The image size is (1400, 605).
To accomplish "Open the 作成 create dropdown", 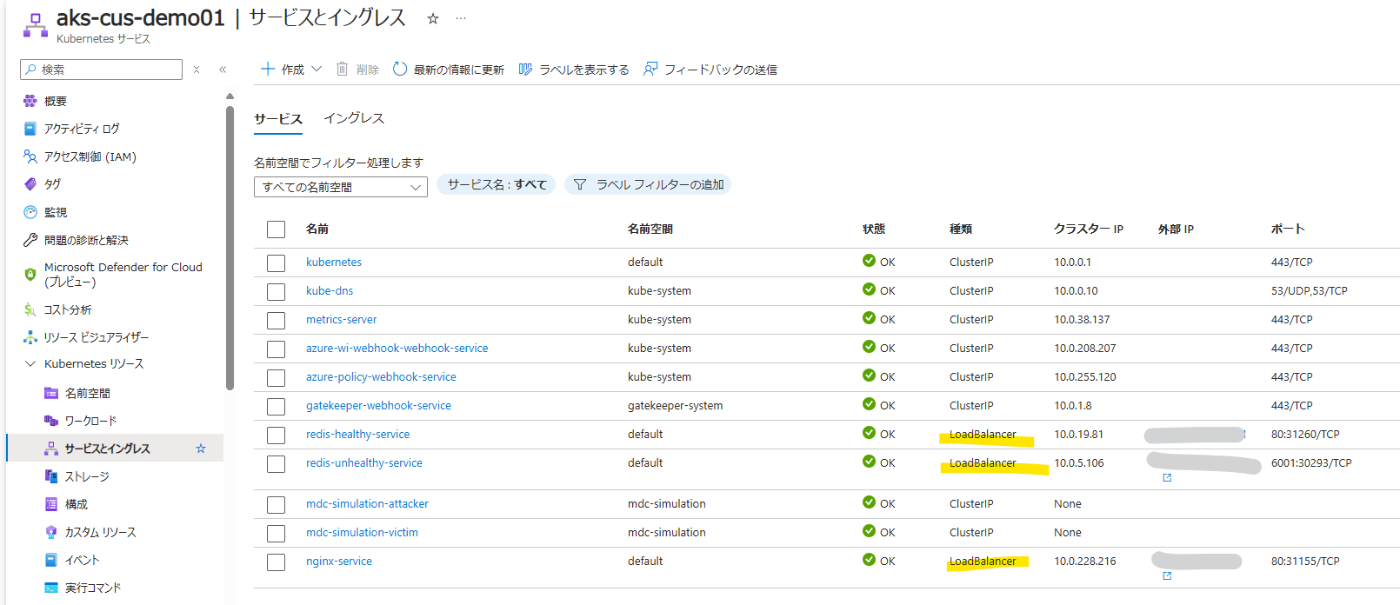I will [291, 69].
